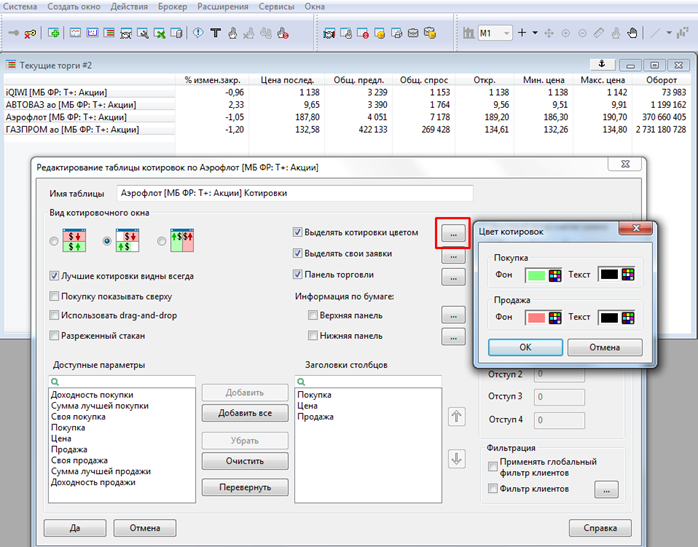The image size is (698, 547).
Task: Open the Действия menu
Action: [129, 7]
